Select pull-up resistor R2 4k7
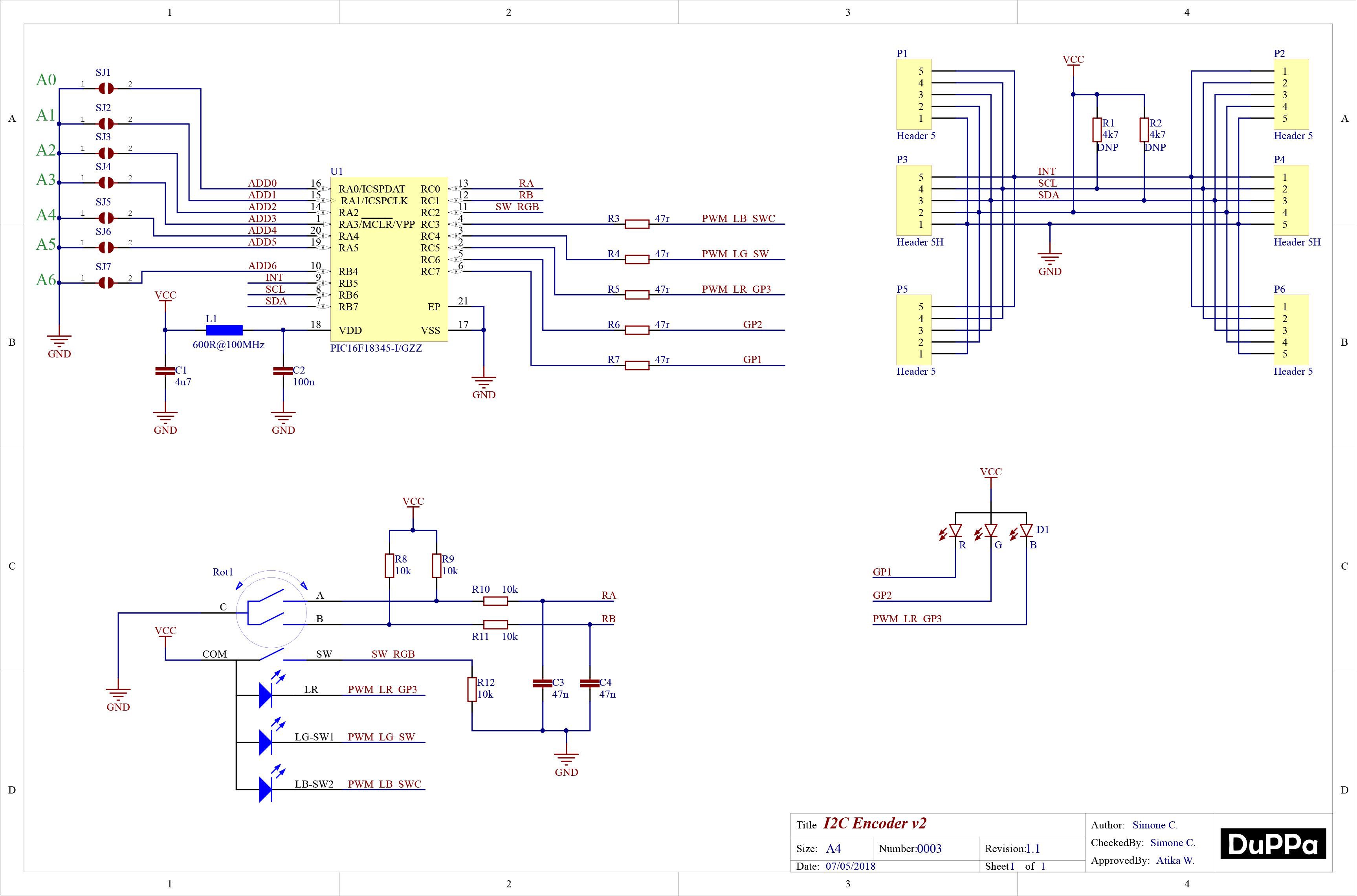Image resolution: width=1357 pixels, height=896 pixels. coord(1144,130)
